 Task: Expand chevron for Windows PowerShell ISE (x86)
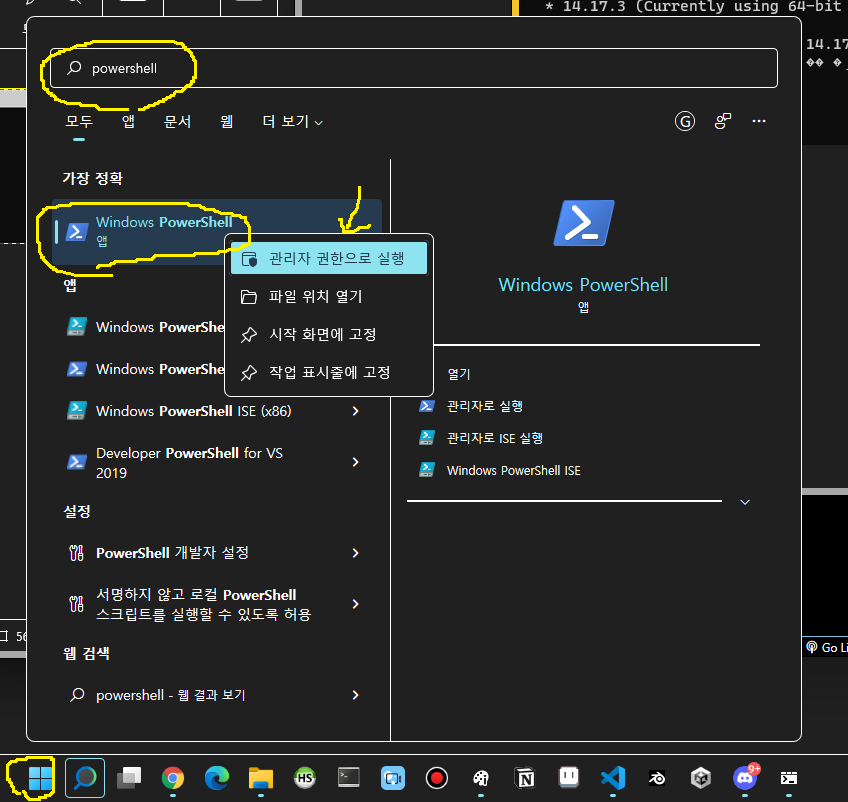click(355, 411)
